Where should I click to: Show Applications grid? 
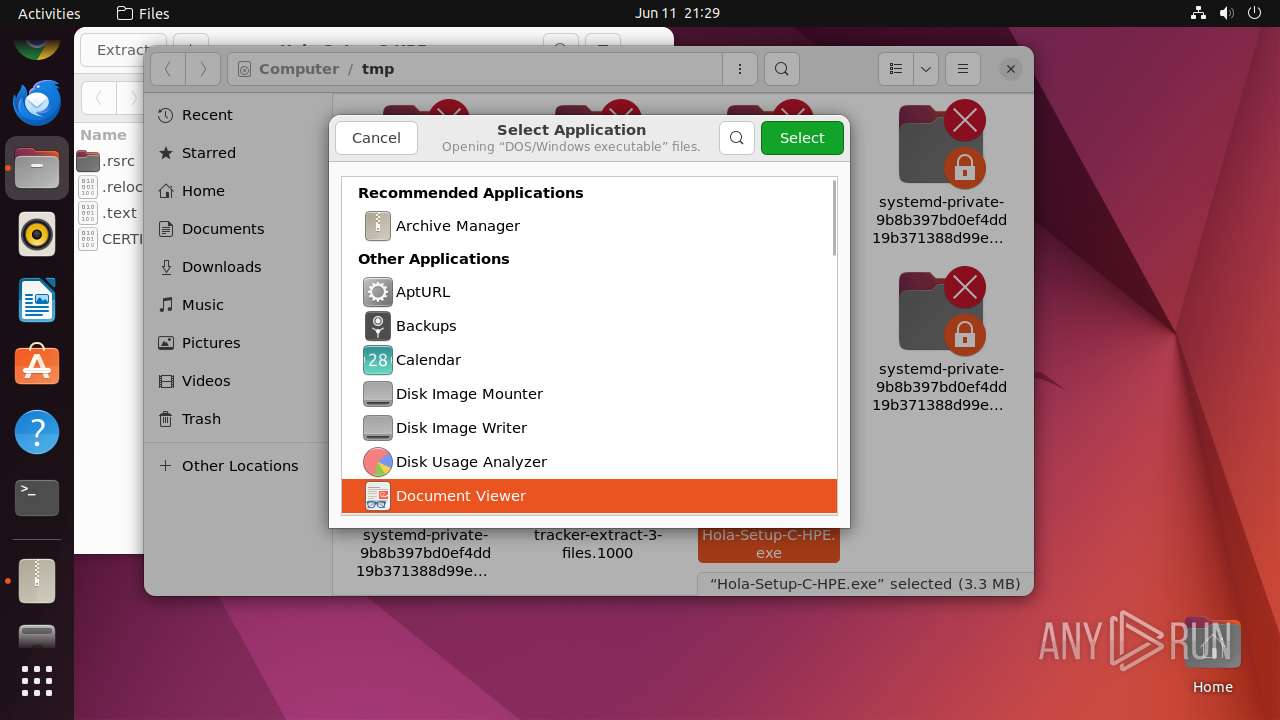pyautogui.click(x=37, y=681)
